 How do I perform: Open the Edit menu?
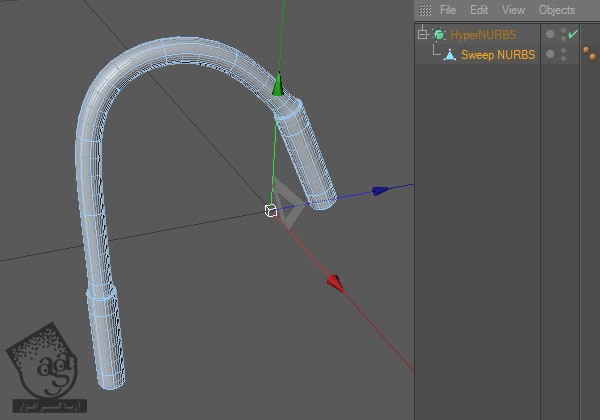[x=480, y=10]
